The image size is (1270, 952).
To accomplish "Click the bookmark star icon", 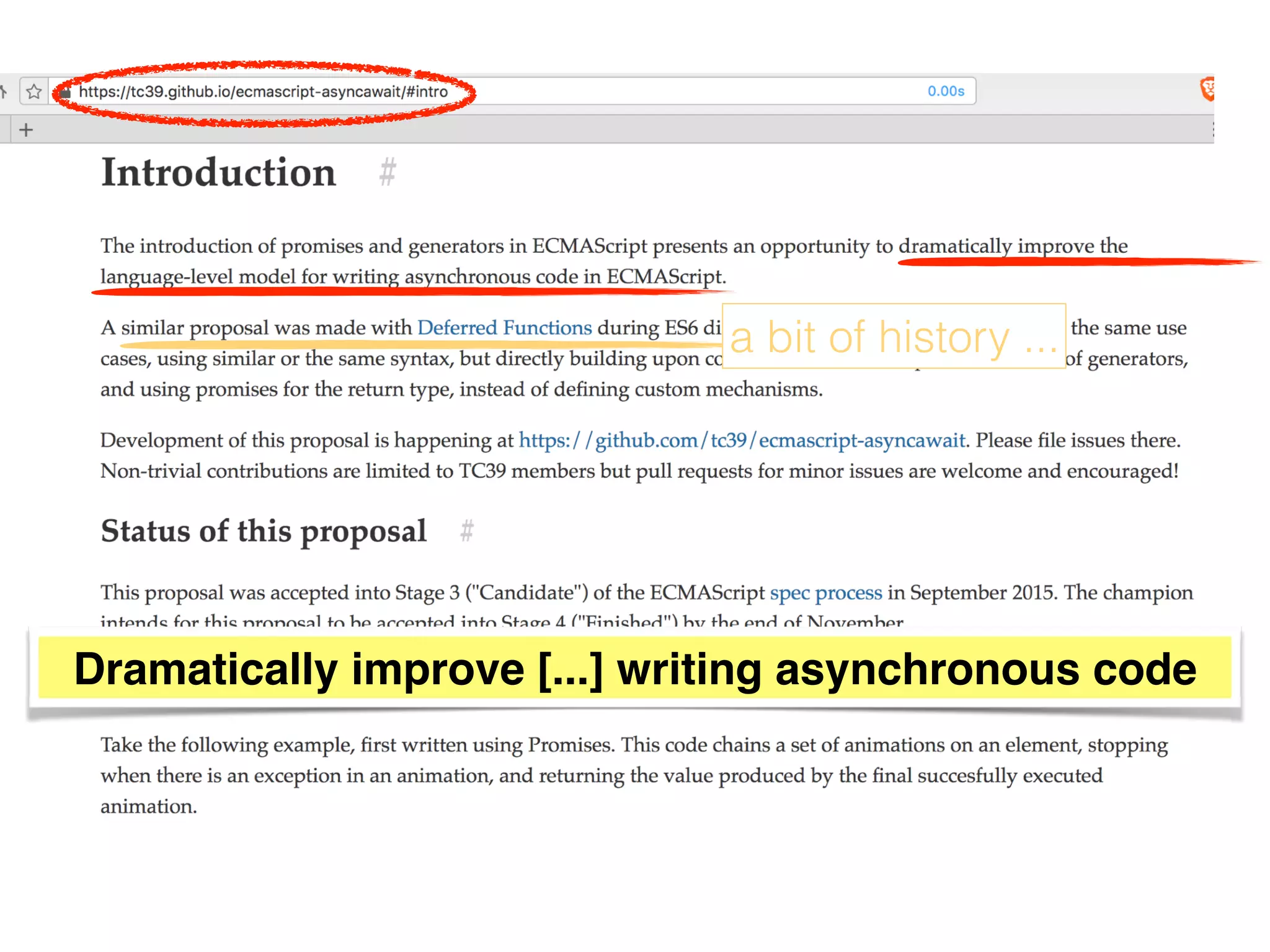I will pos(34,92).
